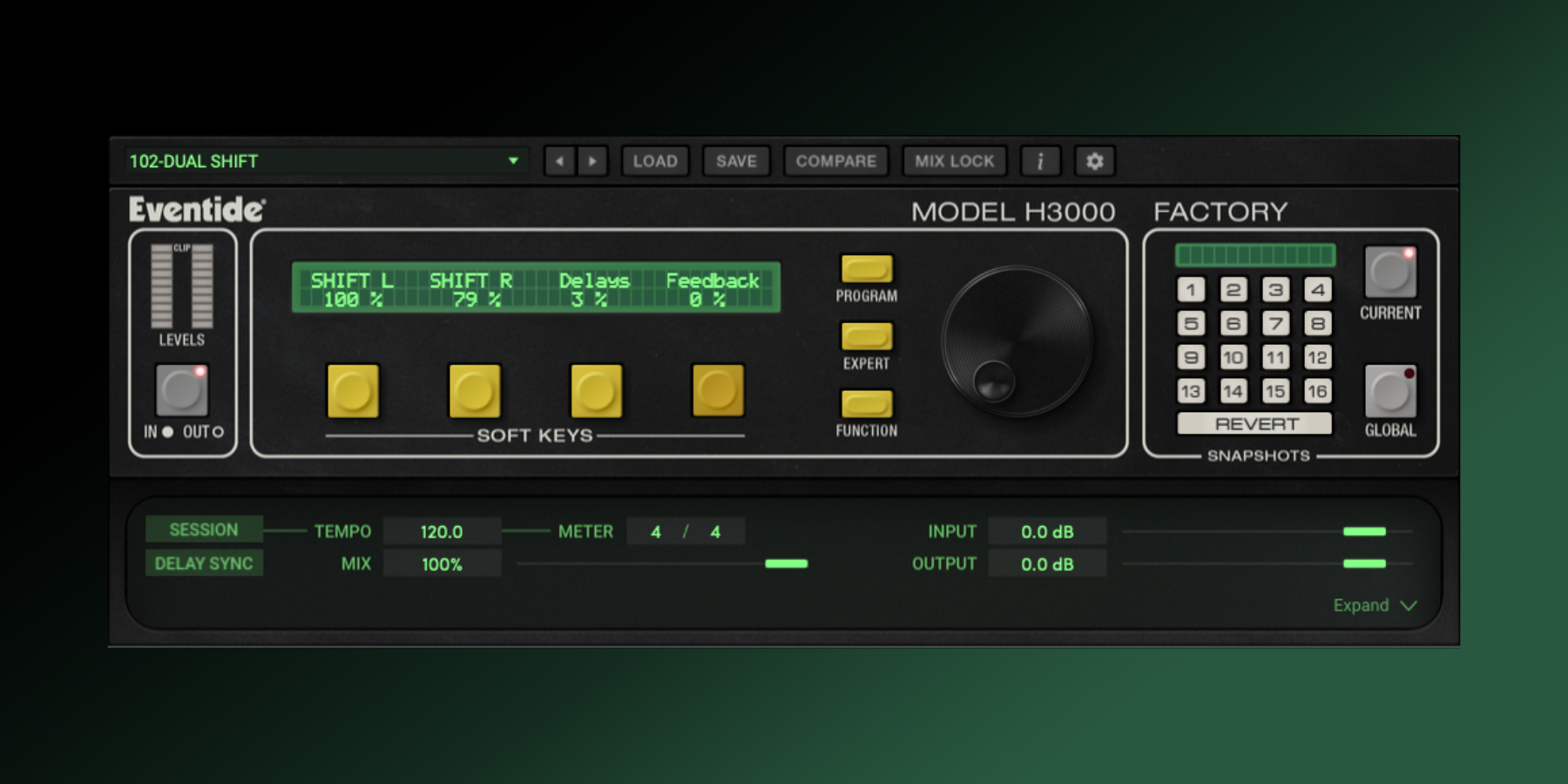Select snapshot 1
This screenshot has height=784, width=1568.
click(x=1191, y=289)
